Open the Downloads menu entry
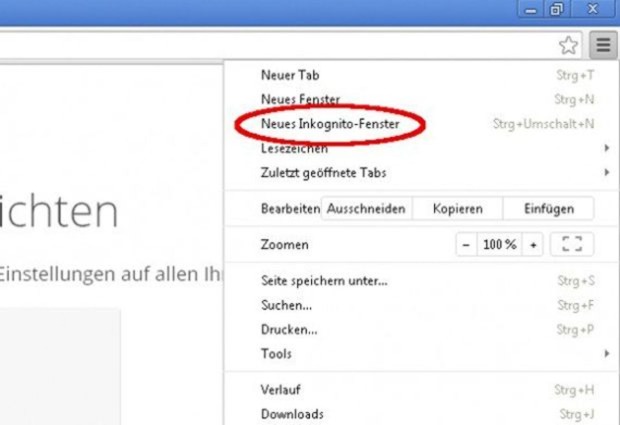Screen dimensions: 620x425 [x=421, y=414]
